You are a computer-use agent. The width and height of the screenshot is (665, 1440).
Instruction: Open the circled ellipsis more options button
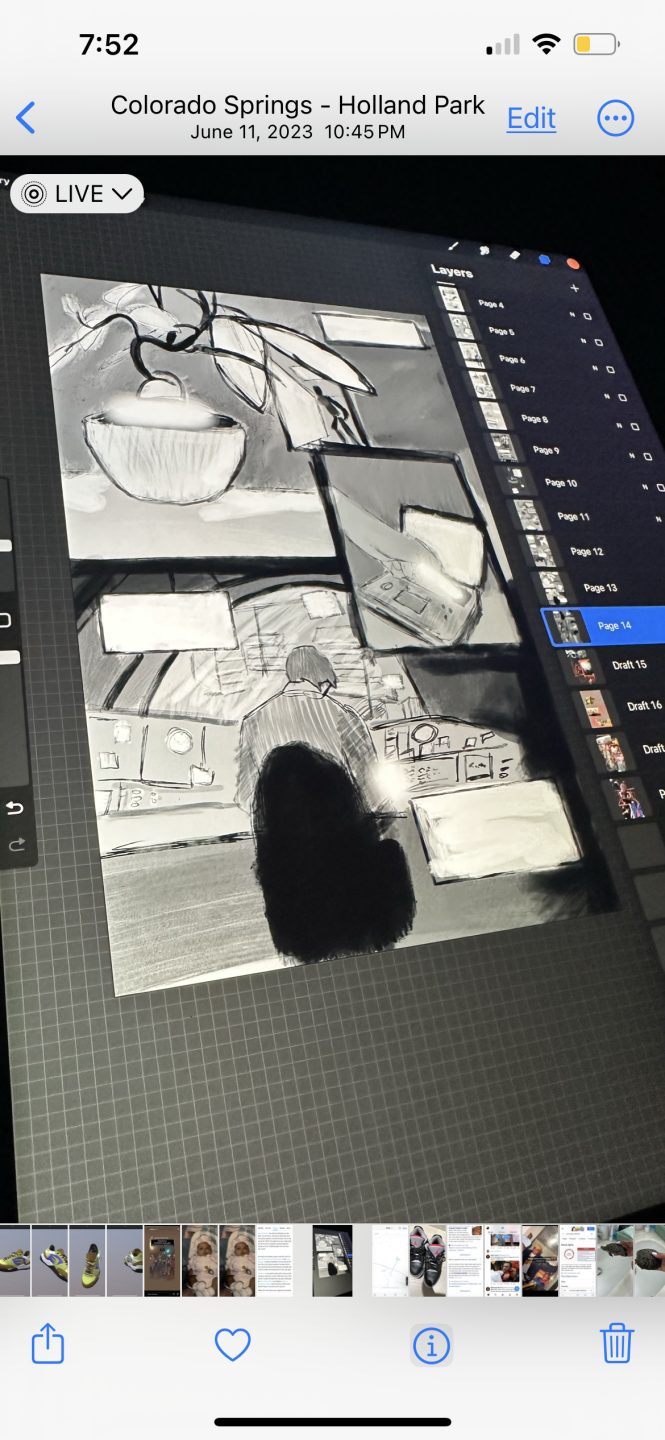click(615, 118)
